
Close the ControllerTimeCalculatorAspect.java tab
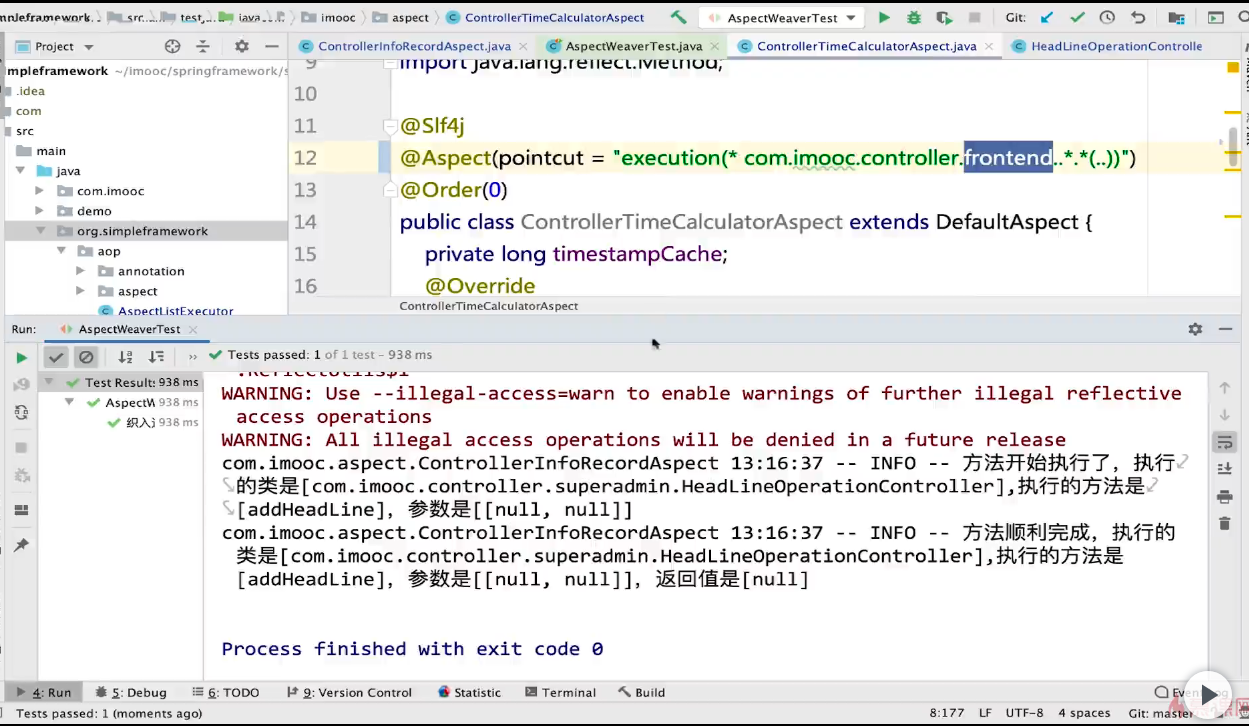point(990,46)
